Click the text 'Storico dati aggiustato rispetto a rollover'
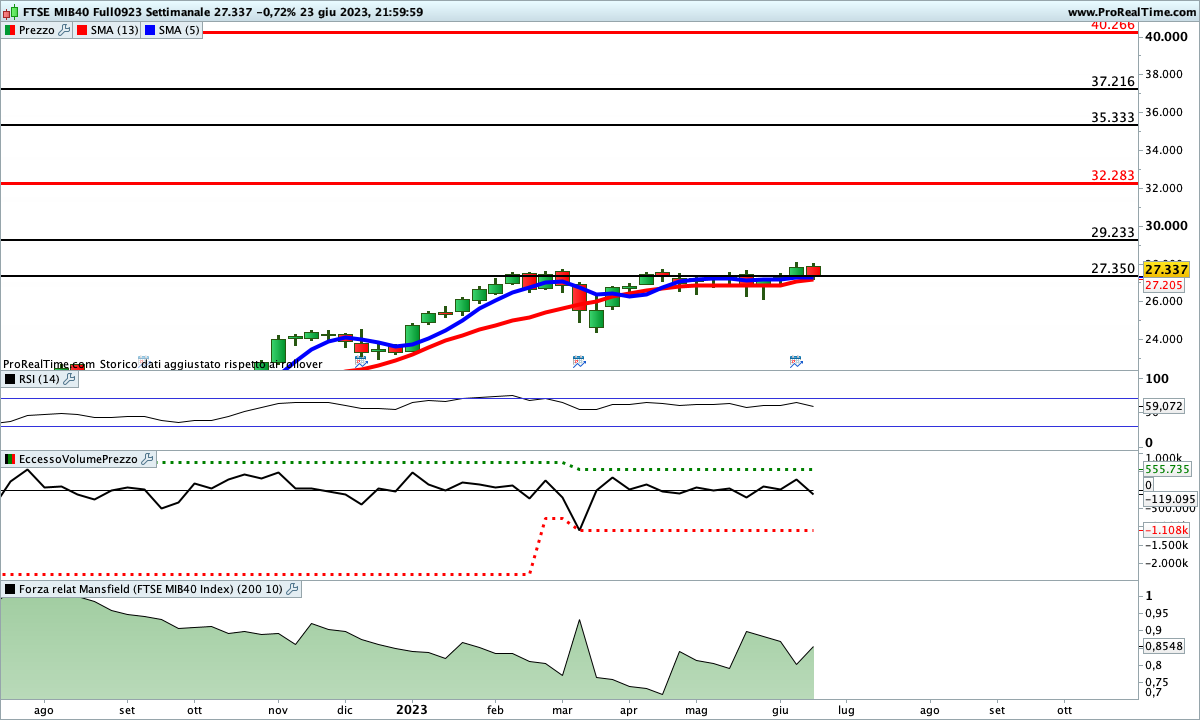Image resolution: width=1200 pixels, height=720 pixels. [x=211, y=364]
